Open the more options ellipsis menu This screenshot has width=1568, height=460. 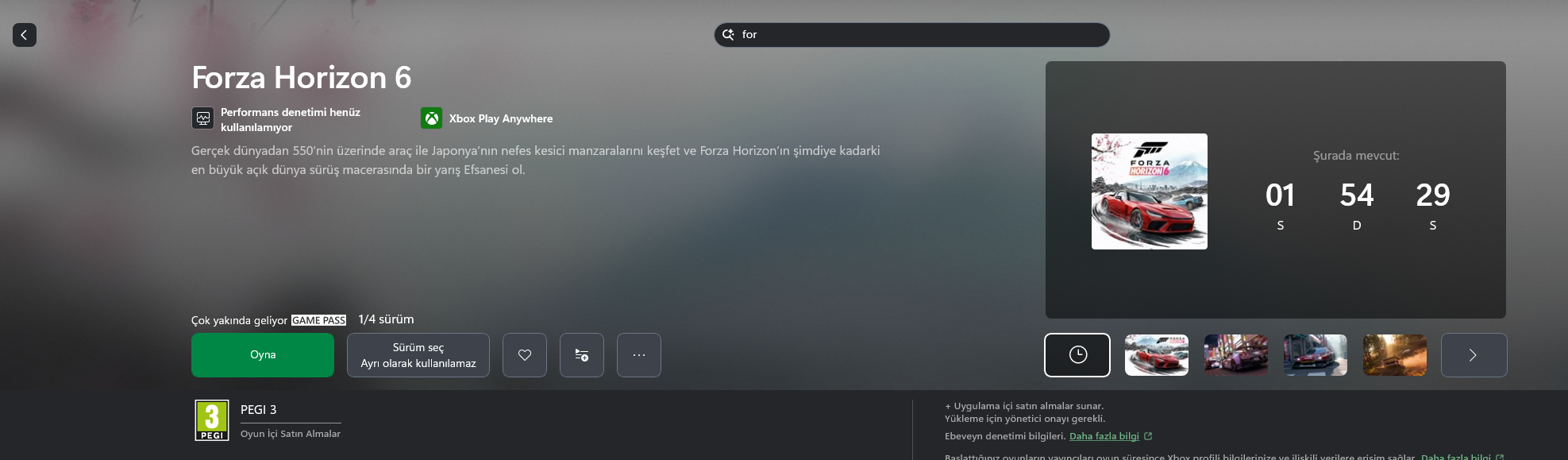click(x=639, y=355)
